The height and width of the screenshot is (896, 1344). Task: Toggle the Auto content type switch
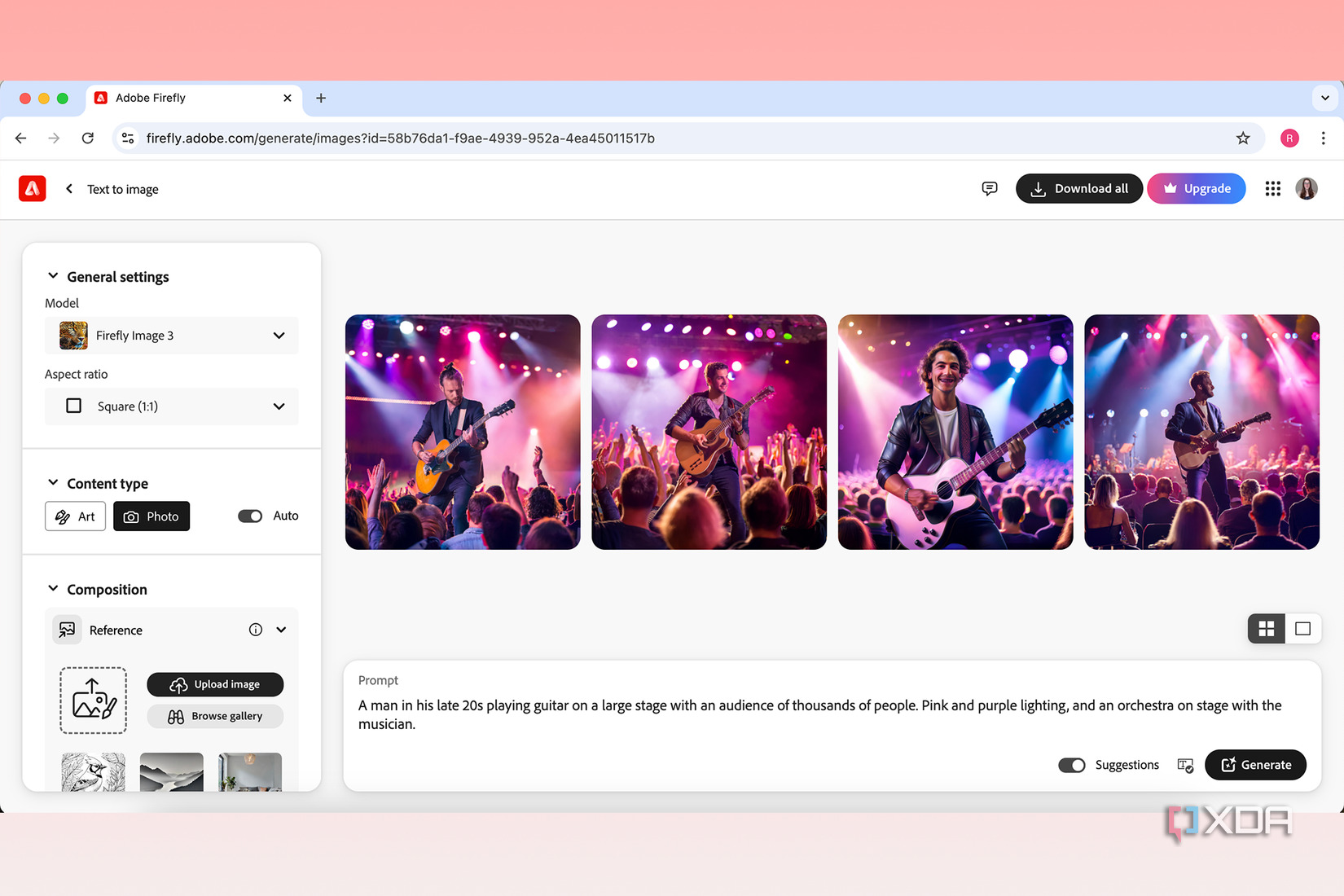(250, 516)
